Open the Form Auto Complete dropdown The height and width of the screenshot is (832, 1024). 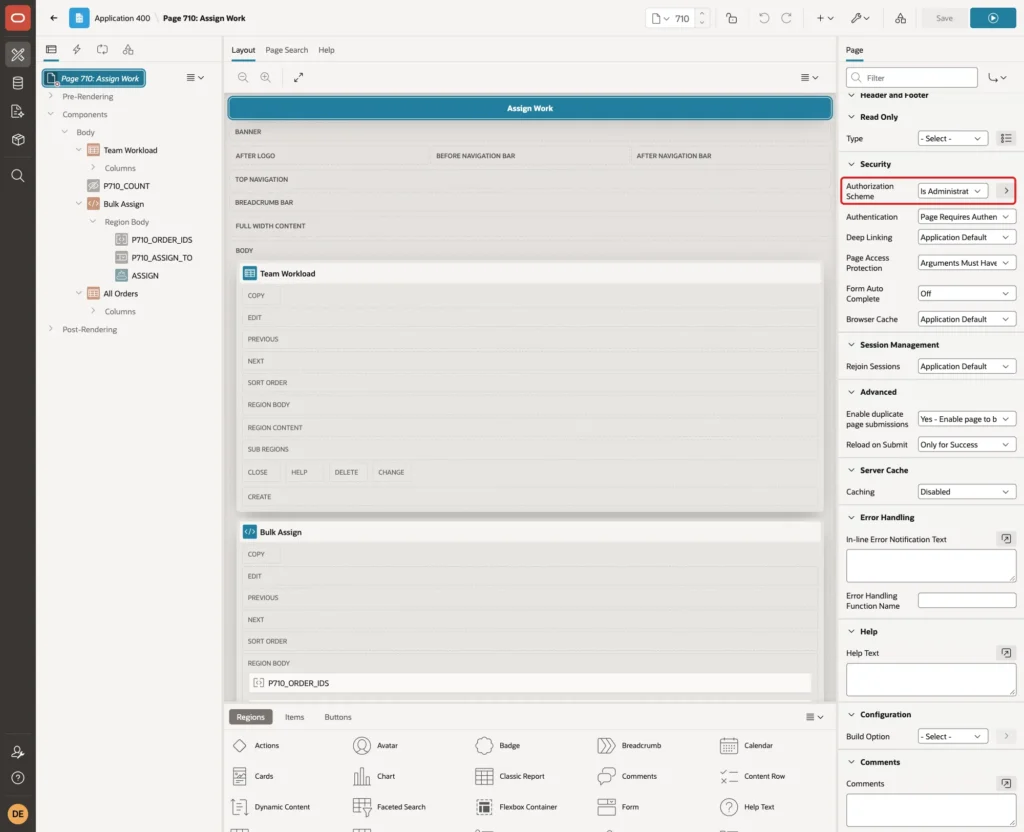click(967, 293)
